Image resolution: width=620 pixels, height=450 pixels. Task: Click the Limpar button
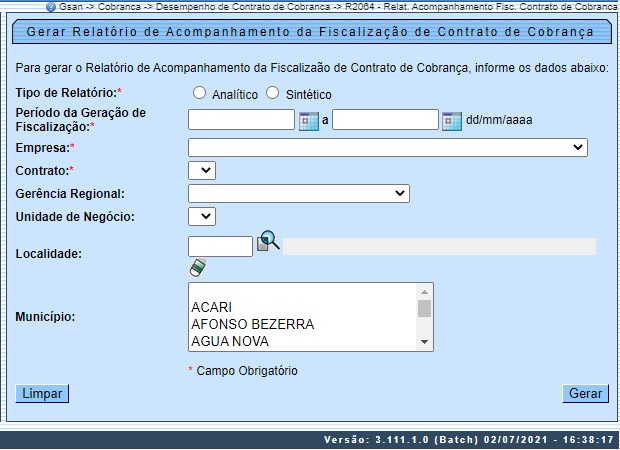click(42, 393)
